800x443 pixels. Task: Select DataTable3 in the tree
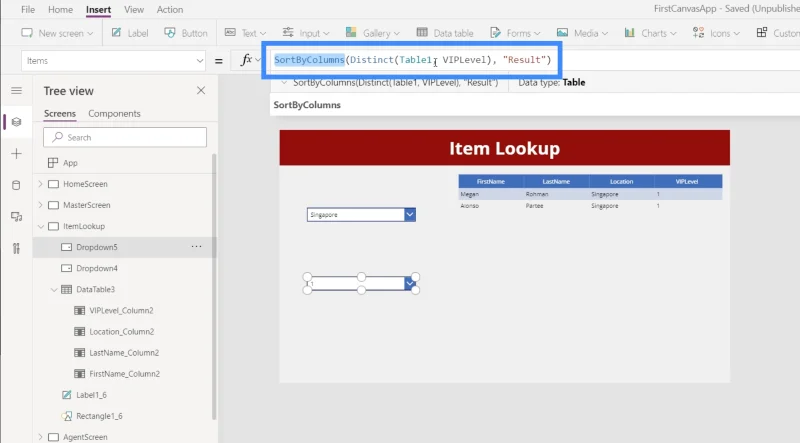(95, 289)
